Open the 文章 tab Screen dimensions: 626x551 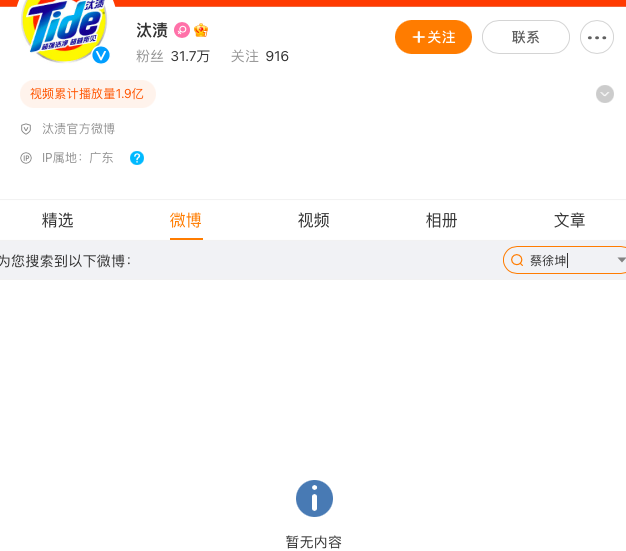coord(570,220)
